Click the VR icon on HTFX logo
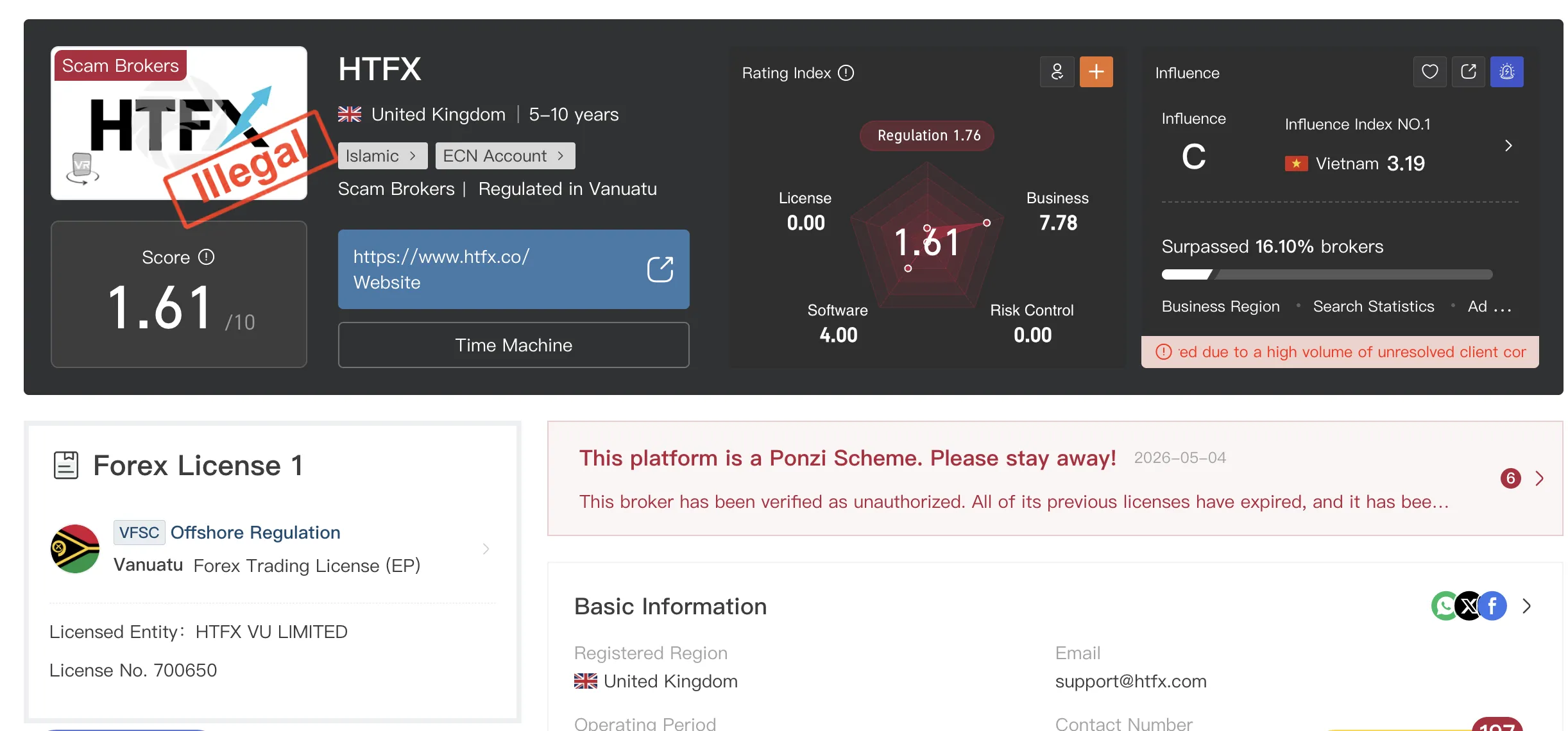 coord(82,168)
